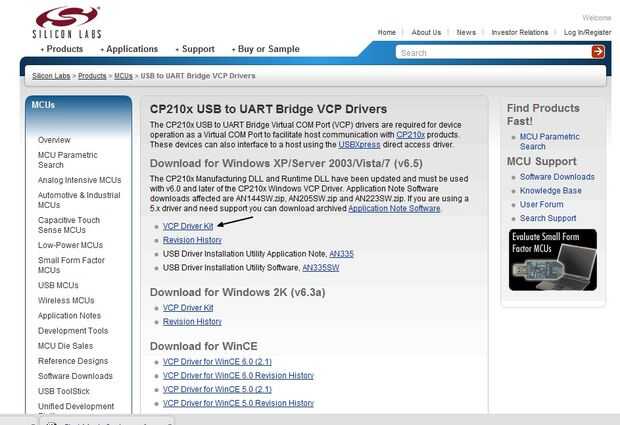
Task: Click the Download for WinCE heading
Action: coord(203,346)
